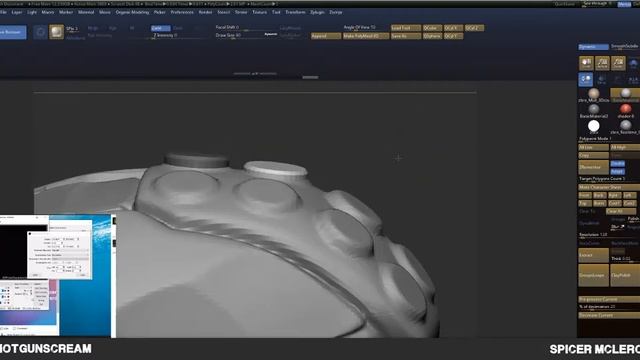Viewport: 640px width, 360px height.
Task: Click the ZRemesher button
Action: pyautogui.click(x=593, y=167)
